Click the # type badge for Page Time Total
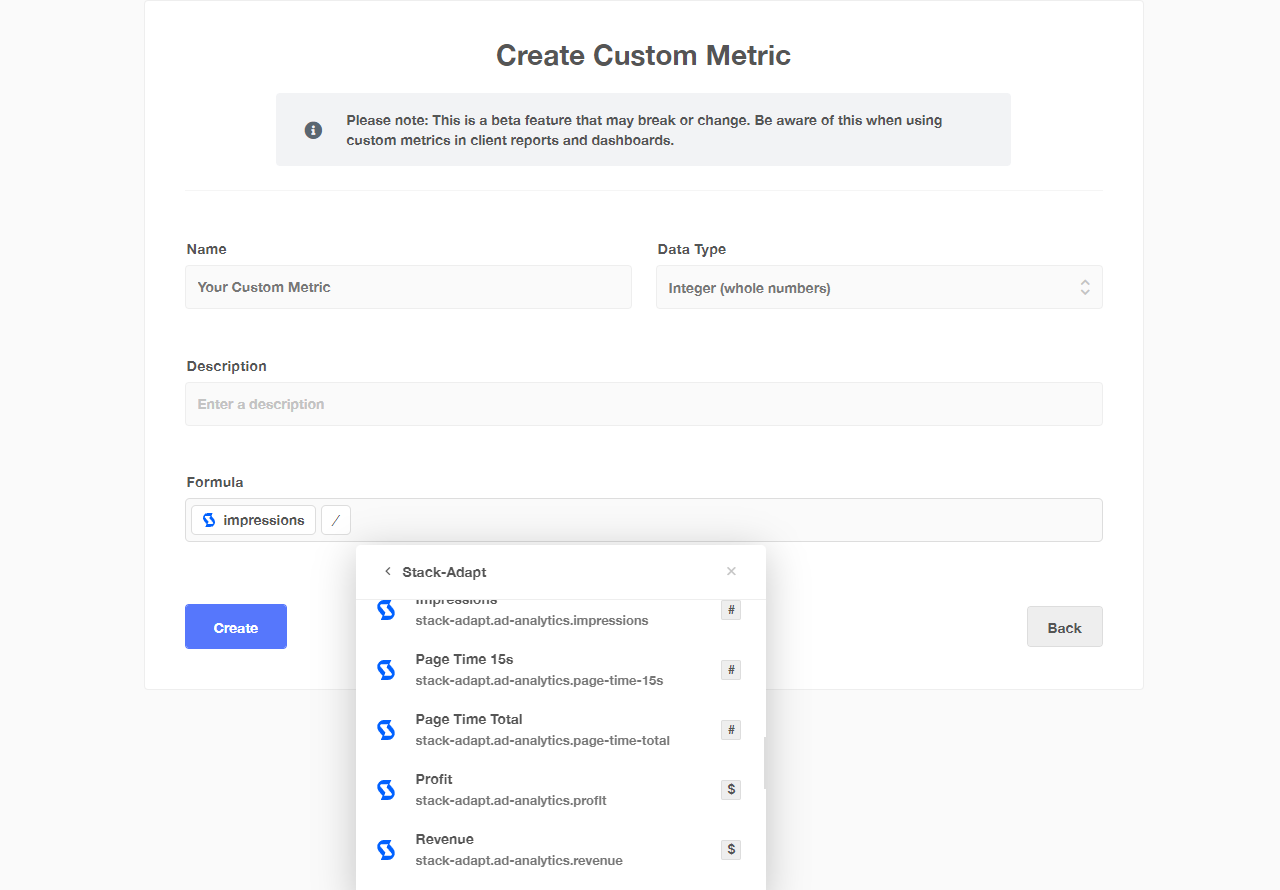Viewport: 1280px width, 890px height. [x=731, y=730]
